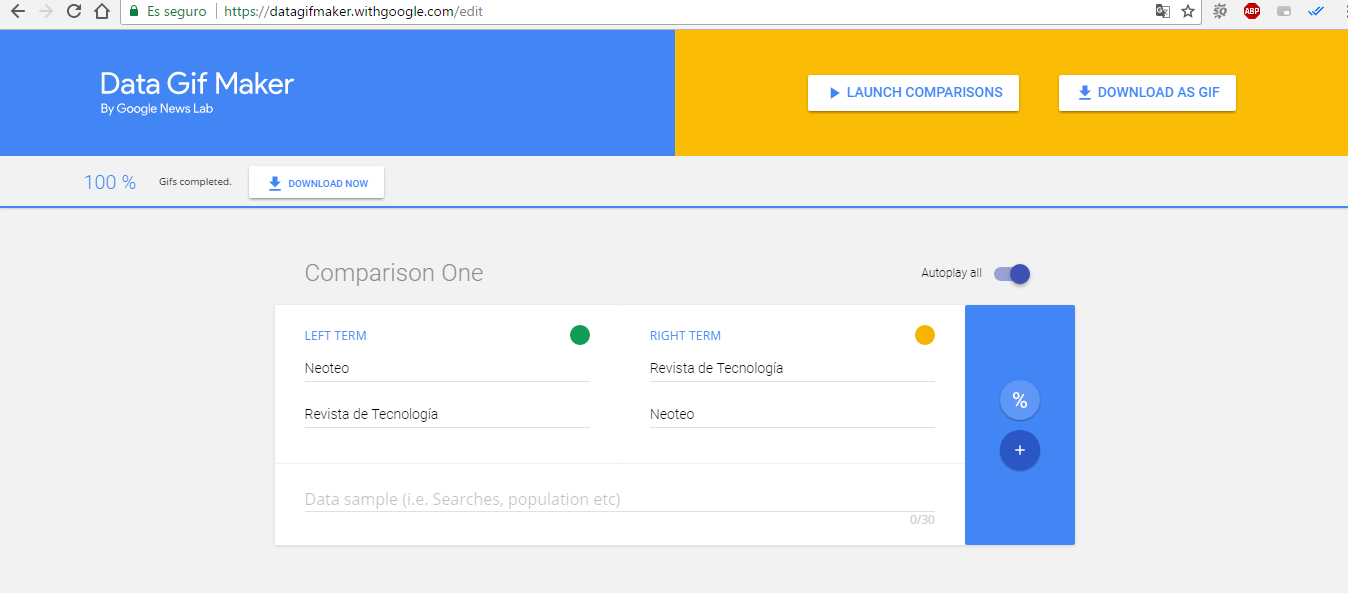1348x593 pixels.
Task: Edit left term field containing Neoteo
Action: pos(447,369)
